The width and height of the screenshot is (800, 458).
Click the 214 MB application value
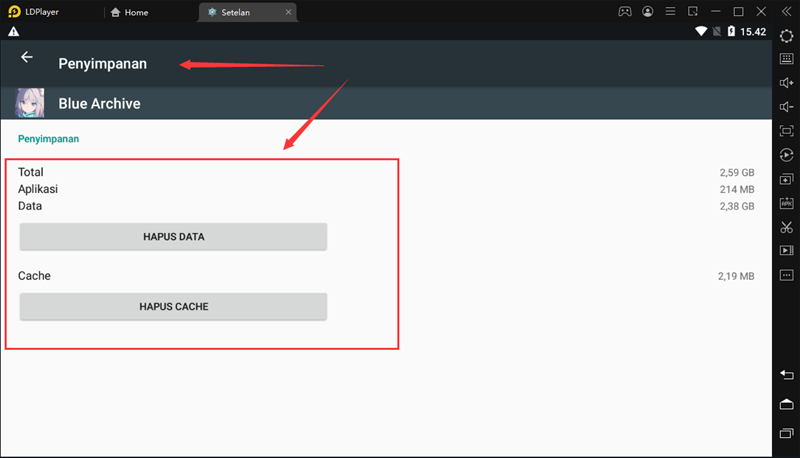737,189
